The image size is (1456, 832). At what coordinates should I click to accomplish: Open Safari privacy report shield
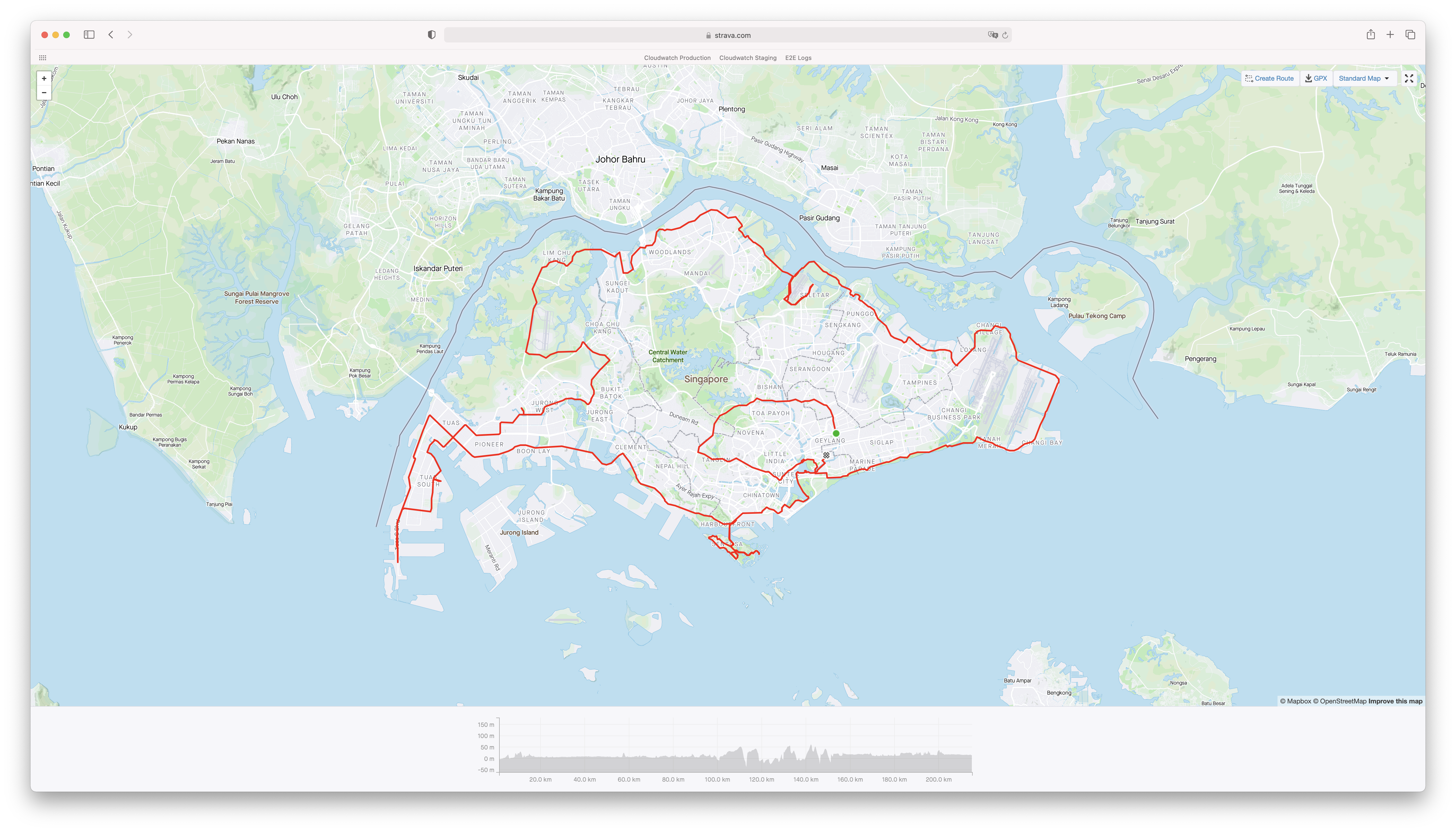(431, 35)
